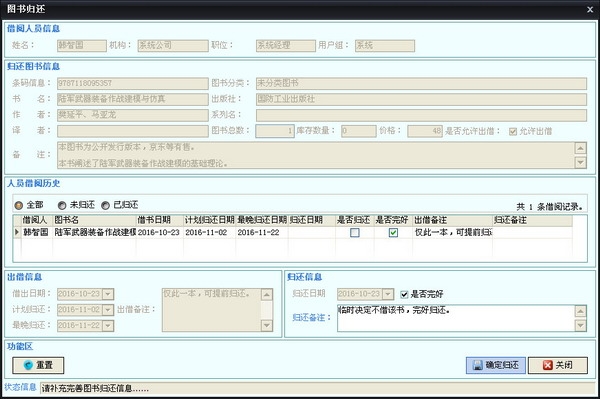Click the 职位 field showing 系统经理

[286, 46]
